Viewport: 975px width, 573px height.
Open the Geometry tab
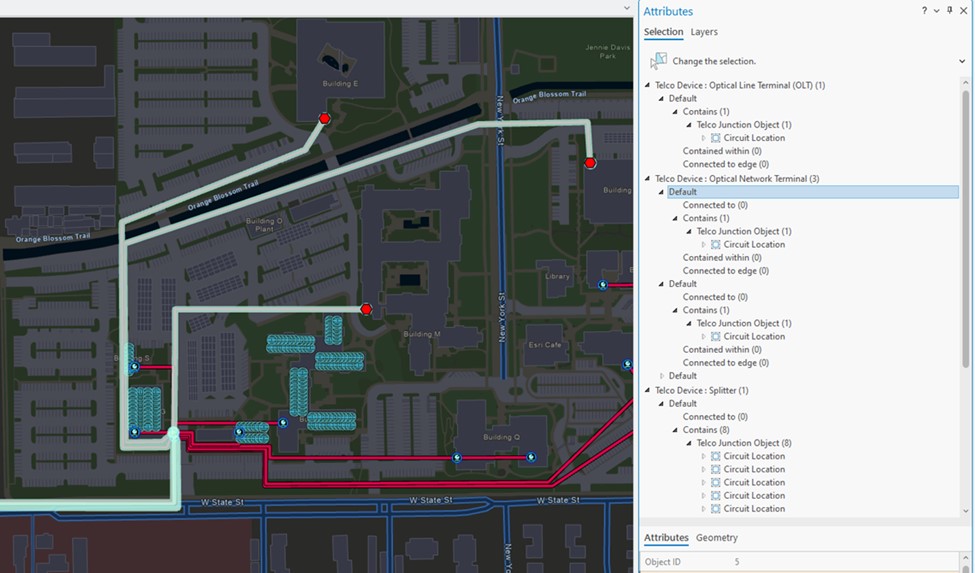coord(717,538)
